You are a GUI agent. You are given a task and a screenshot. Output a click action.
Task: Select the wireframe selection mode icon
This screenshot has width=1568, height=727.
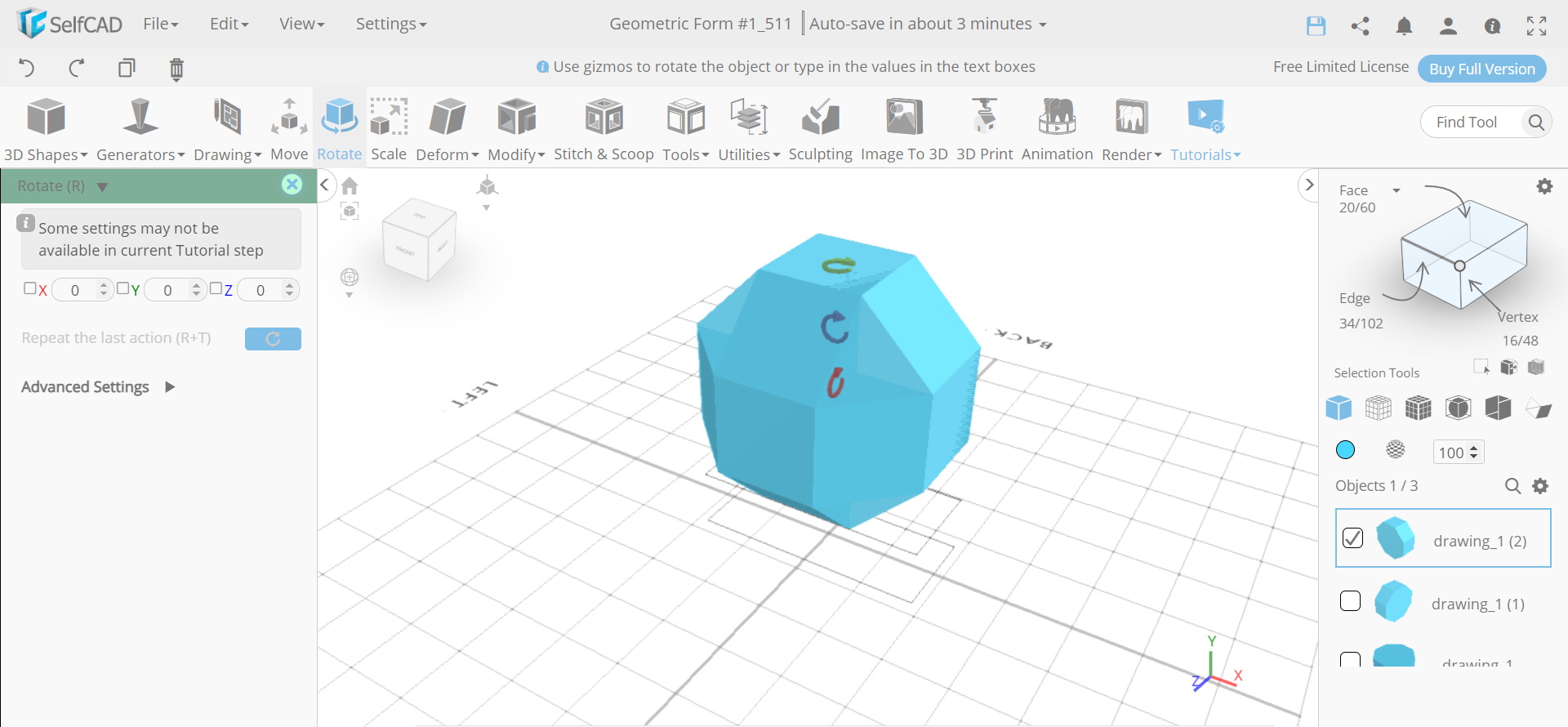[1379, 408]
